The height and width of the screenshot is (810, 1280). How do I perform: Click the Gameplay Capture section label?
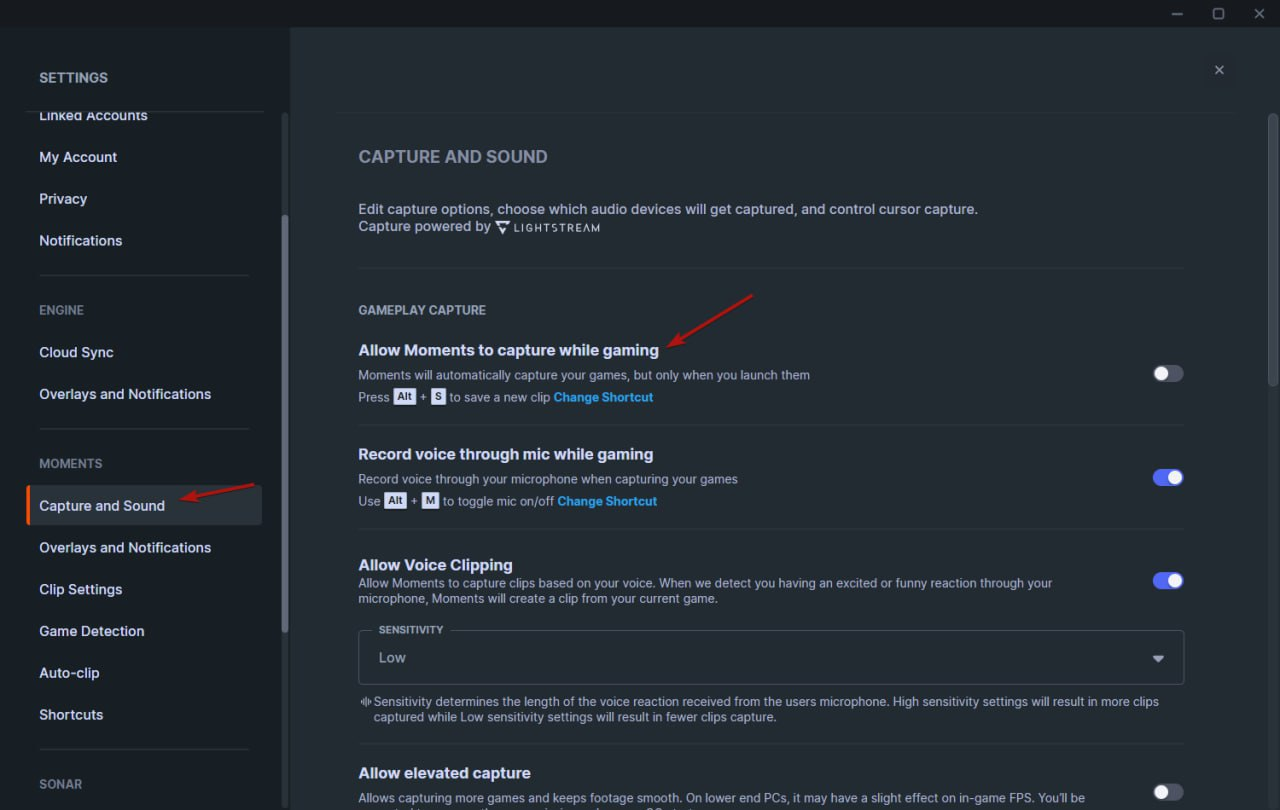422,310
